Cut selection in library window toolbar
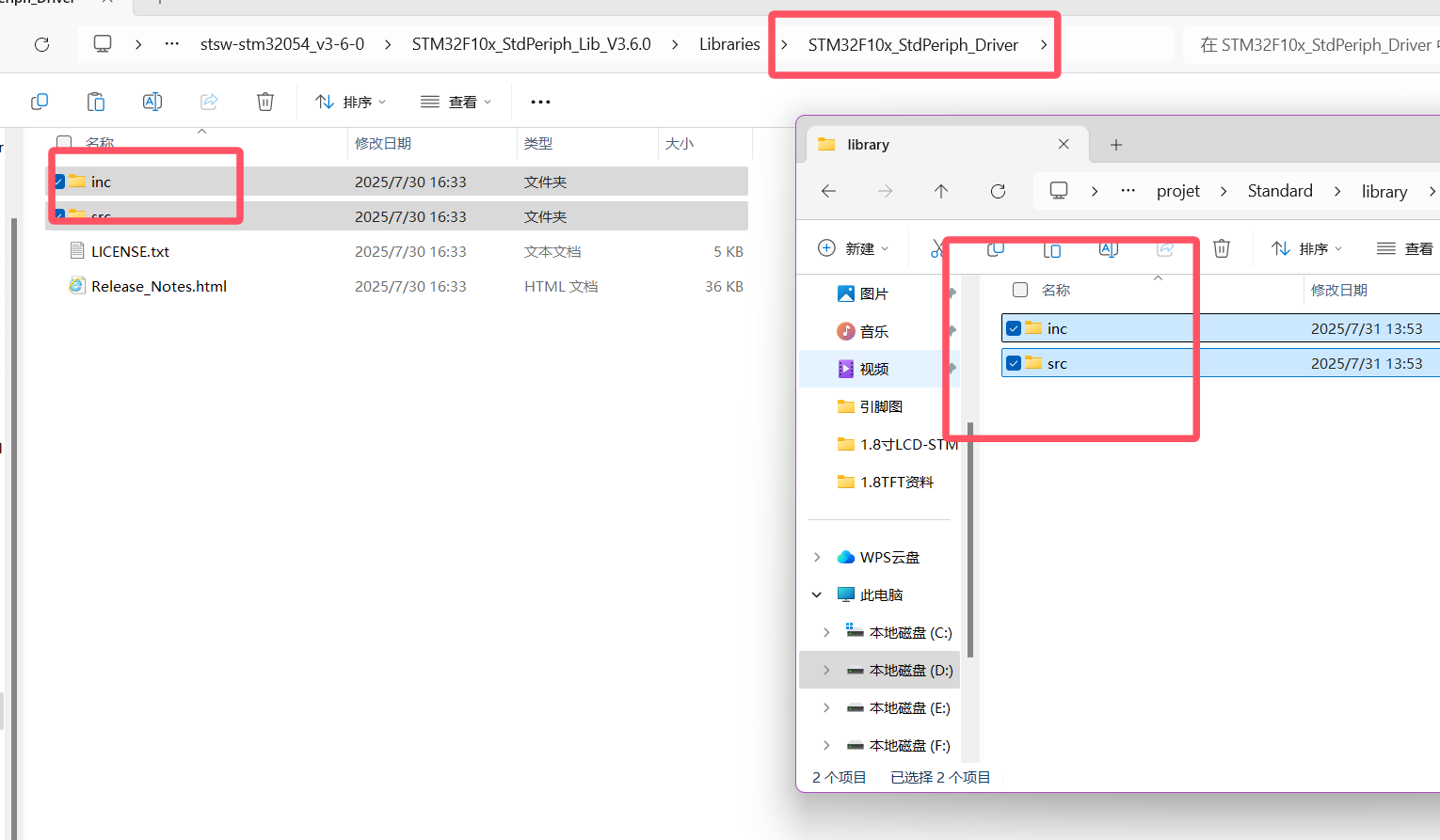The height and width of the screenshot is (840, 1440). 937,248
